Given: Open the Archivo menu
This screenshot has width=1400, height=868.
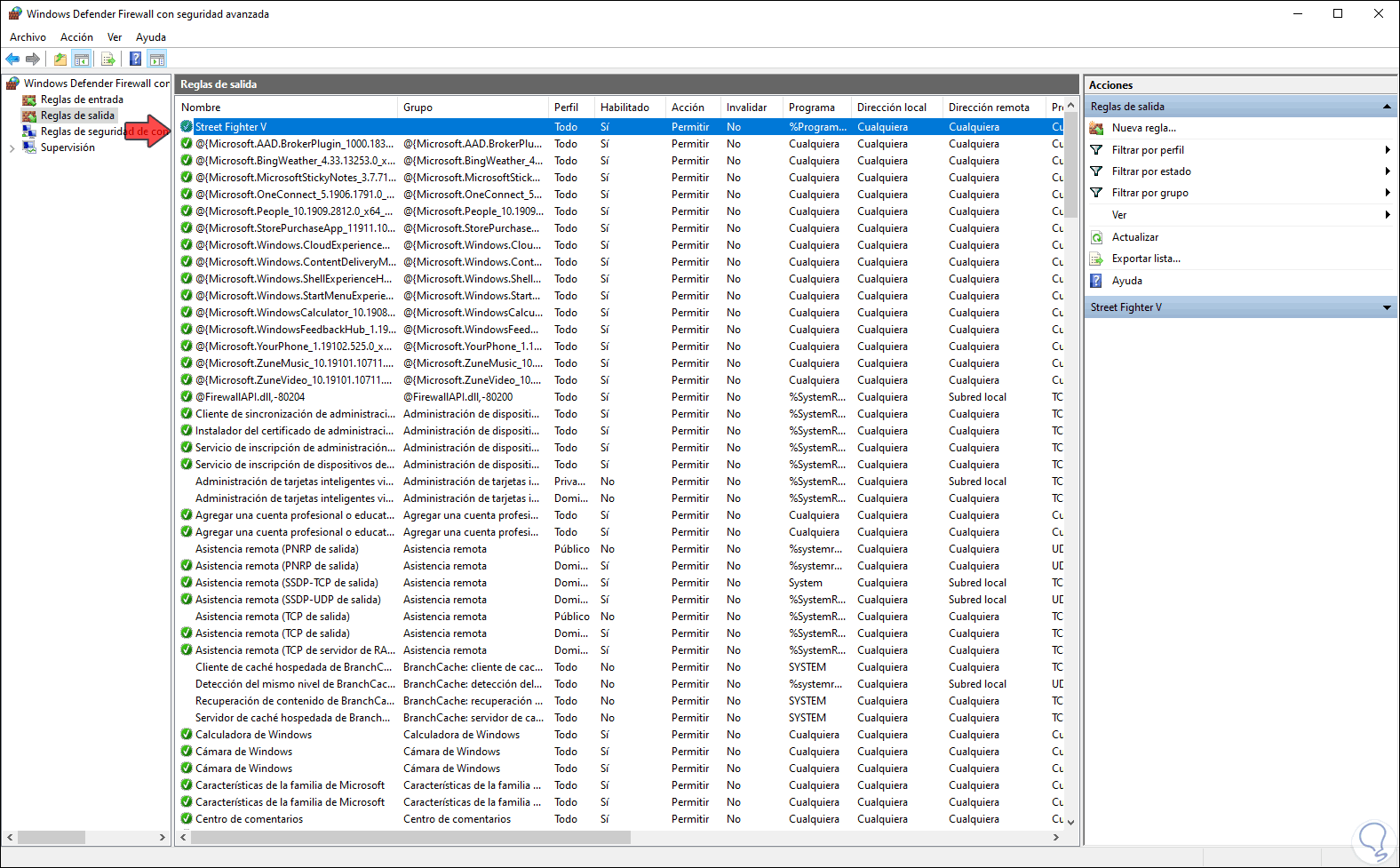Looking at the screenshot, I should click(28, 37).
